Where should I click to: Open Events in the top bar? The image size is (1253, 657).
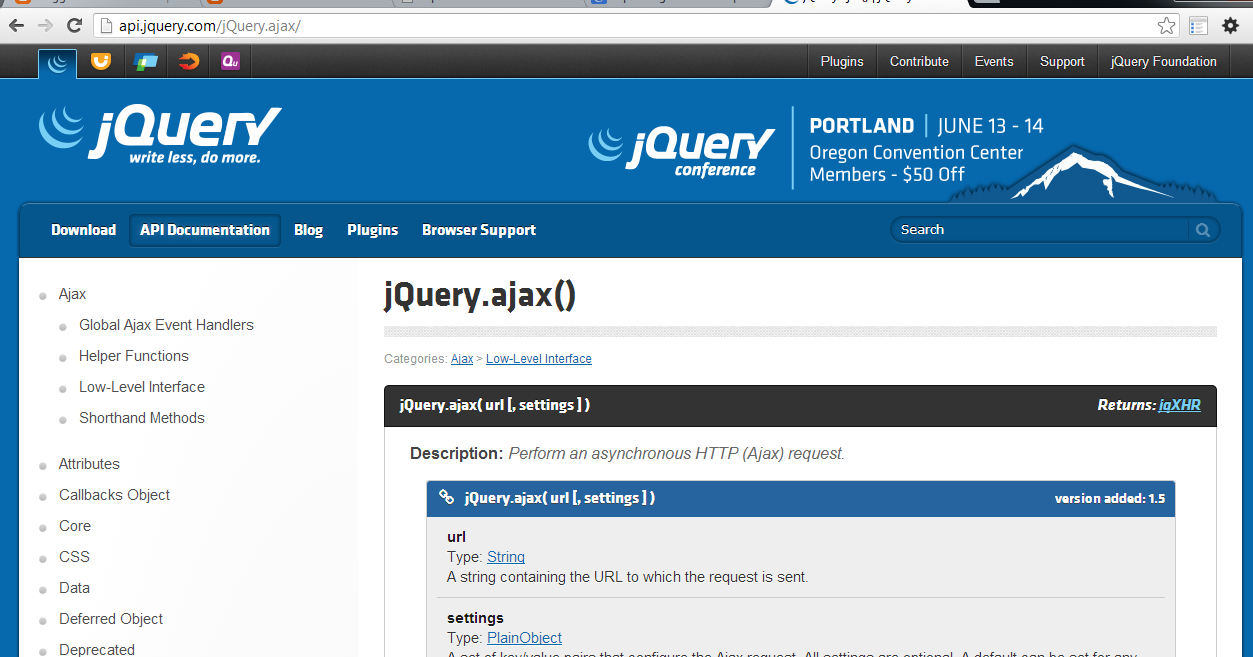click(994, 62)
